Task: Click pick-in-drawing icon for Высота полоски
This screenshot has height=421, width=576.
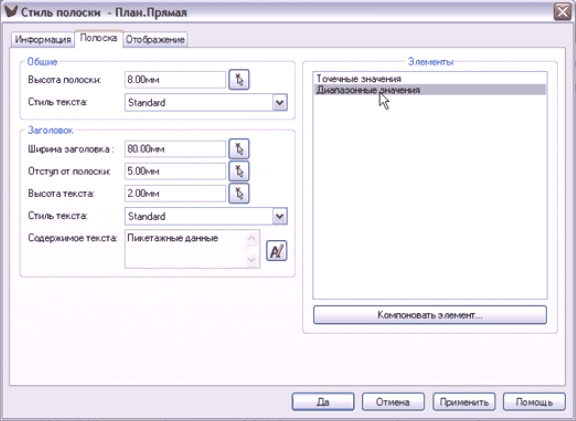Action: click(x=239, y=80)
